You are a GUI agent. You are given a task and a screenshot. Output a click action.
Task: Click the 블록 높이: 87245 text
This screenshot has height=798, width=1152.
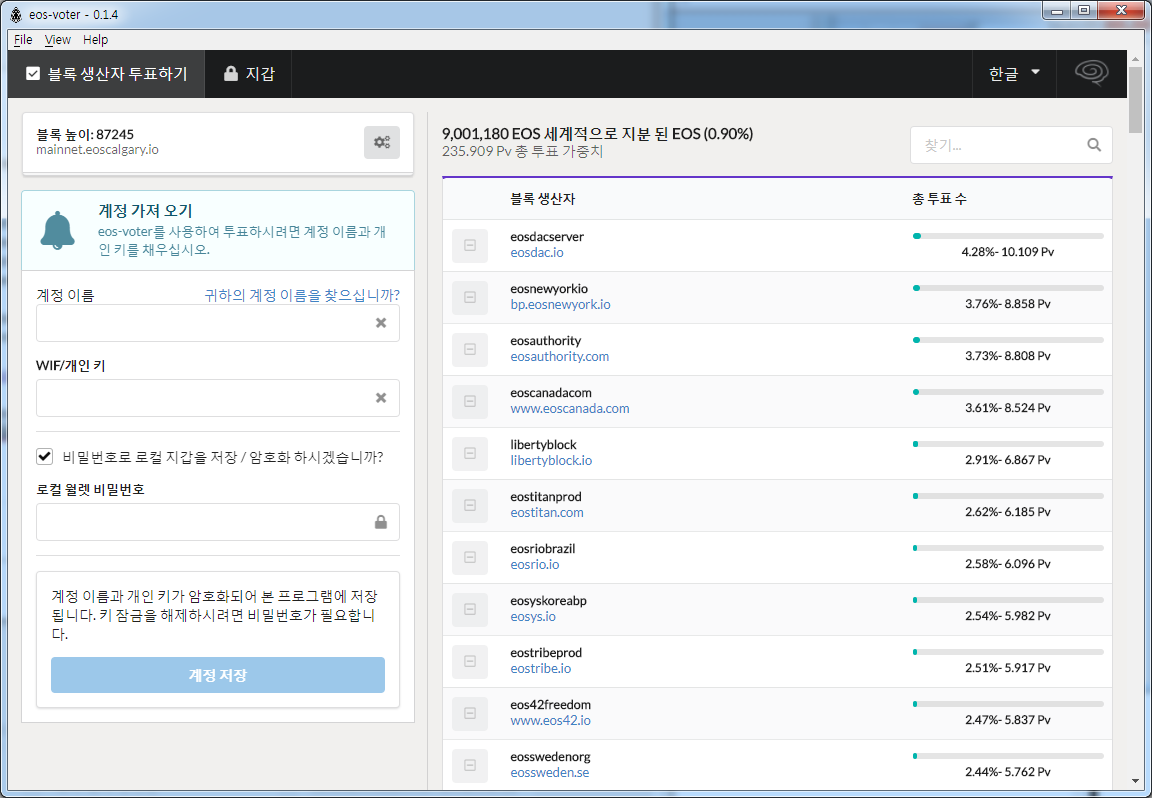click(x=85, y=134)
